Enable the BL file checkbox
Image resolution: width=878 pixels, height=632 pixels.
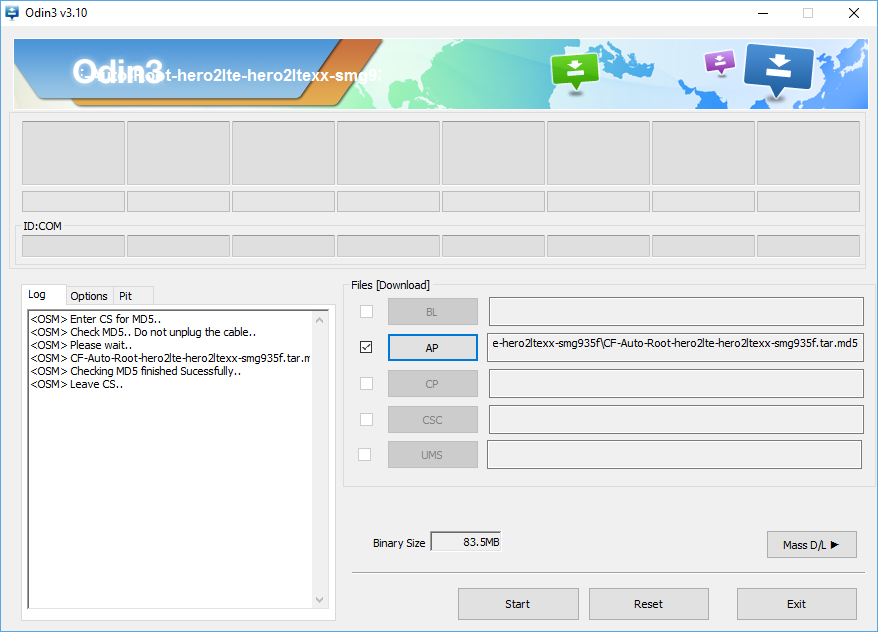click(x=365, y=312)
